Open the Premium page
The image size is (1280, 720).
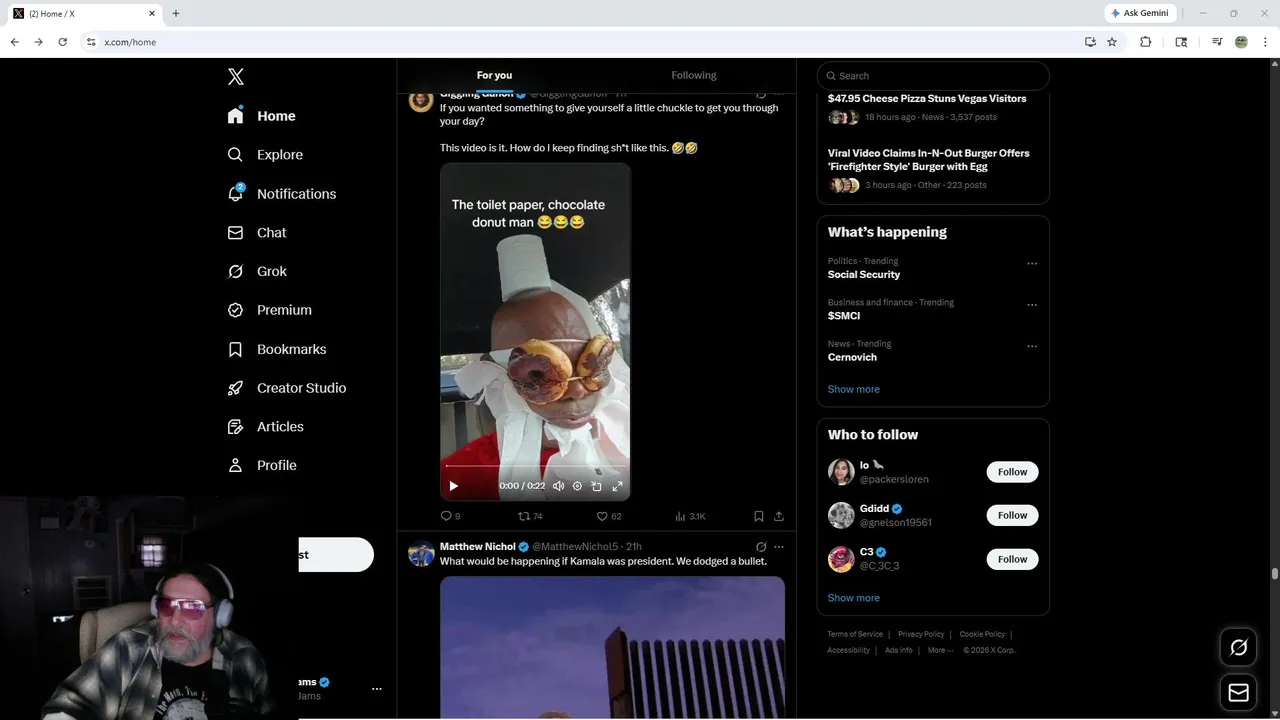(x=270, y=310)
